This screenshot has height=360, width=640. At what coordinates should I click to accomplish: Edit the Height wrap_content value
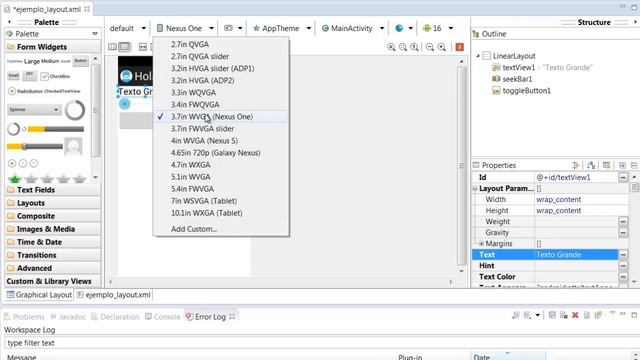pos(581,211)
